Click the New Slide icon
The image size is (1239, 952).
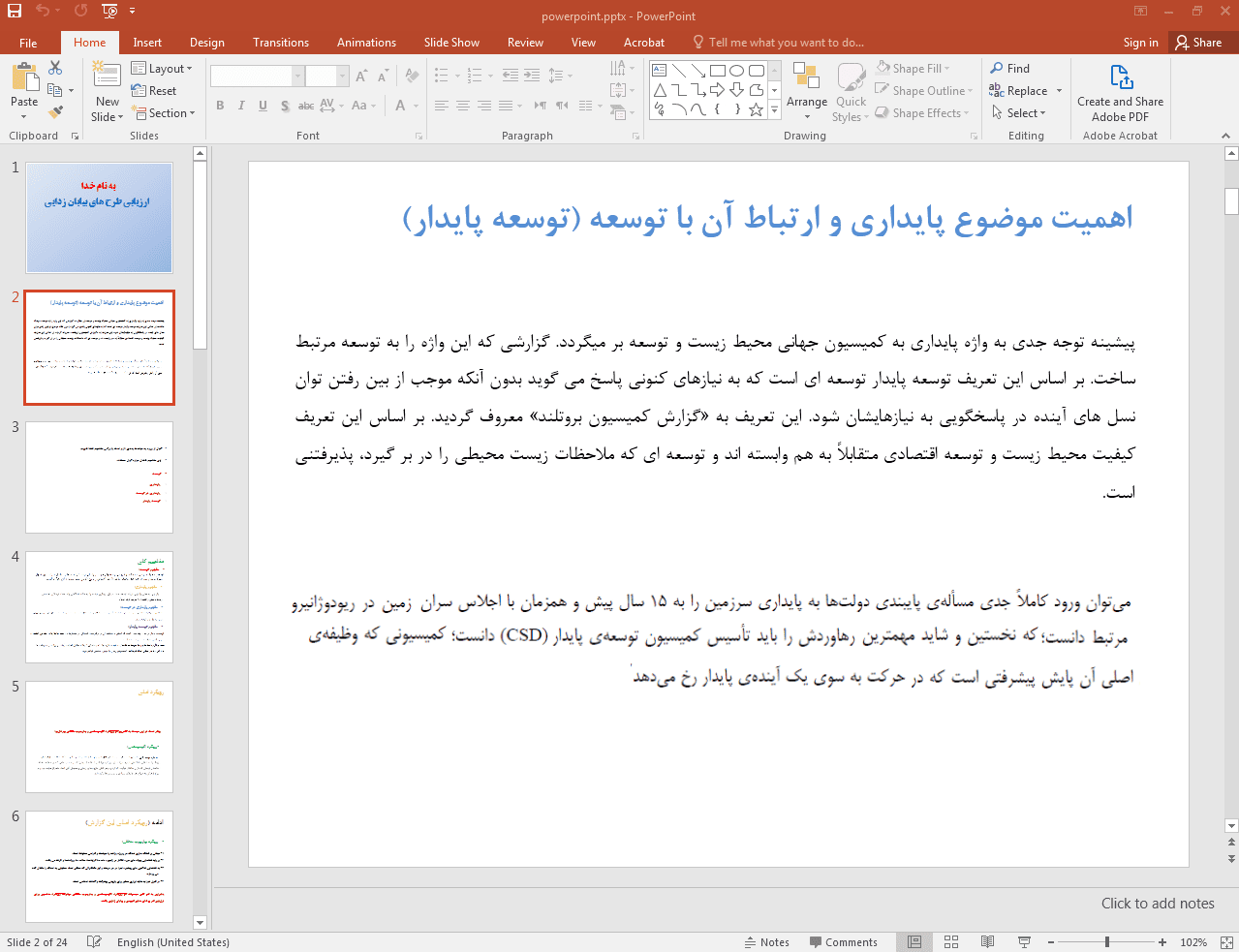107,76
